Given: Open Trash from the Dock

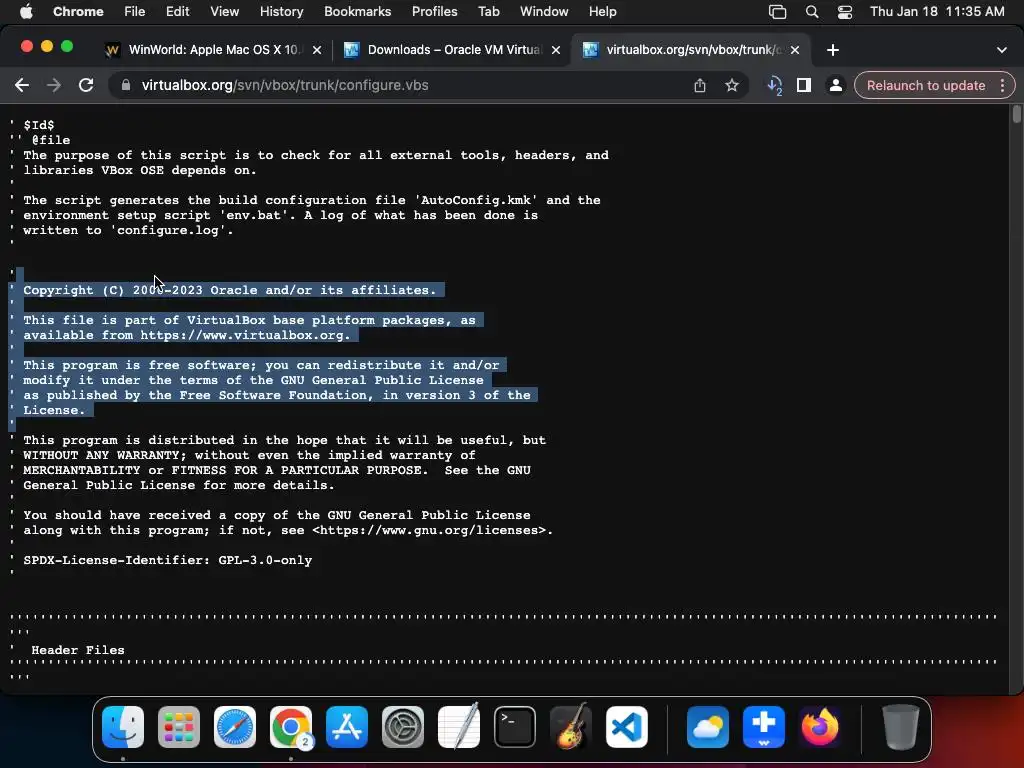Looking at the screenshot, I should [901, 727].
